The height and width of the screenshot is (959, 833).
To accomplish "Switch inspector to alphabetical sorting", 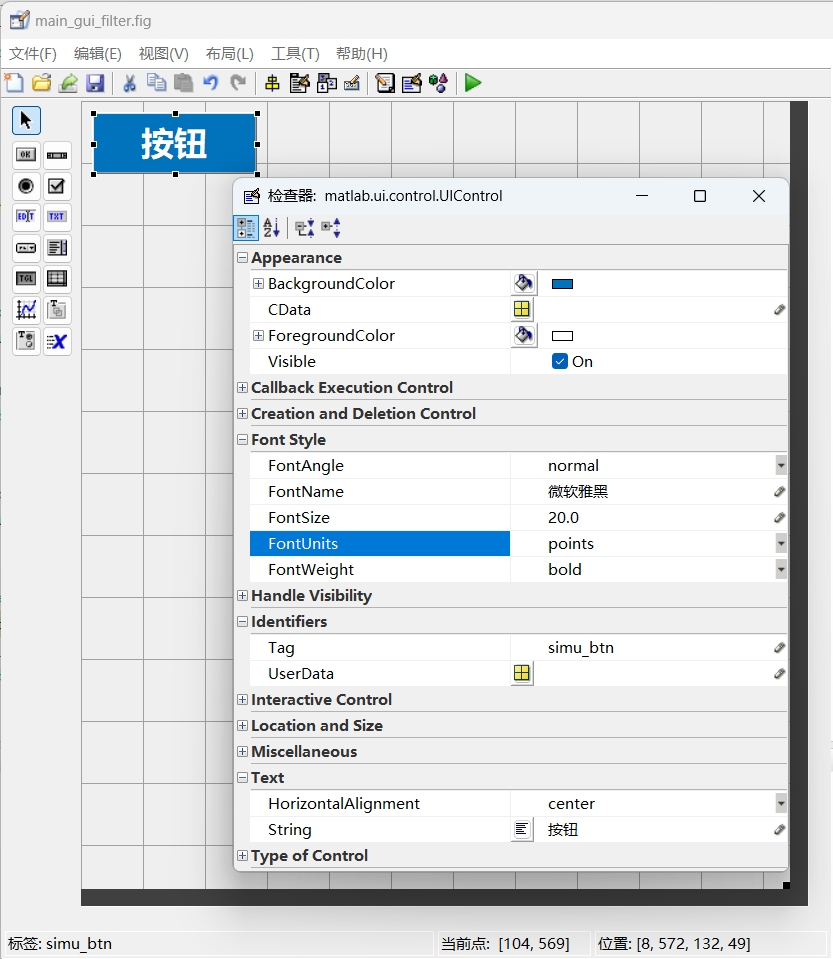I will pos(271,227).
